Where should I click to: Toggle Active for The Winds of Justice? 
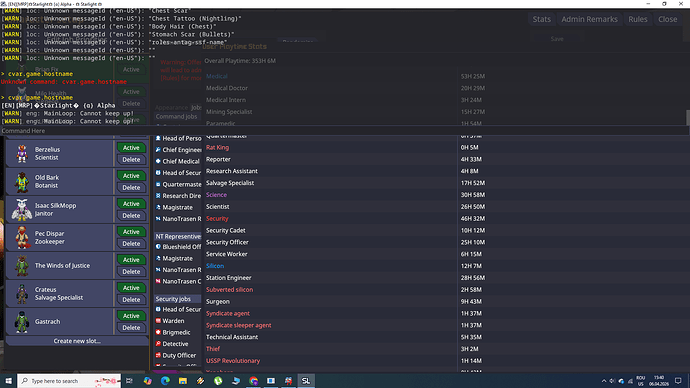131,260
